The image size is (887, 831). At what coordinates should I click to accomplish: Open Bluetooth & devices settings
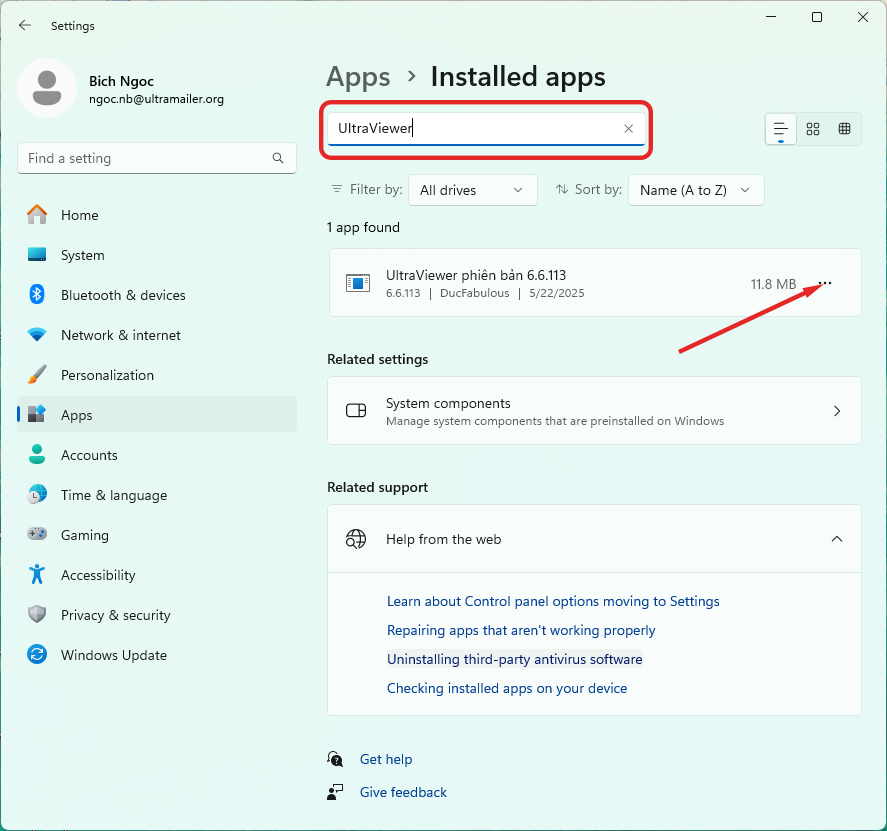click(x=125, y=295)
